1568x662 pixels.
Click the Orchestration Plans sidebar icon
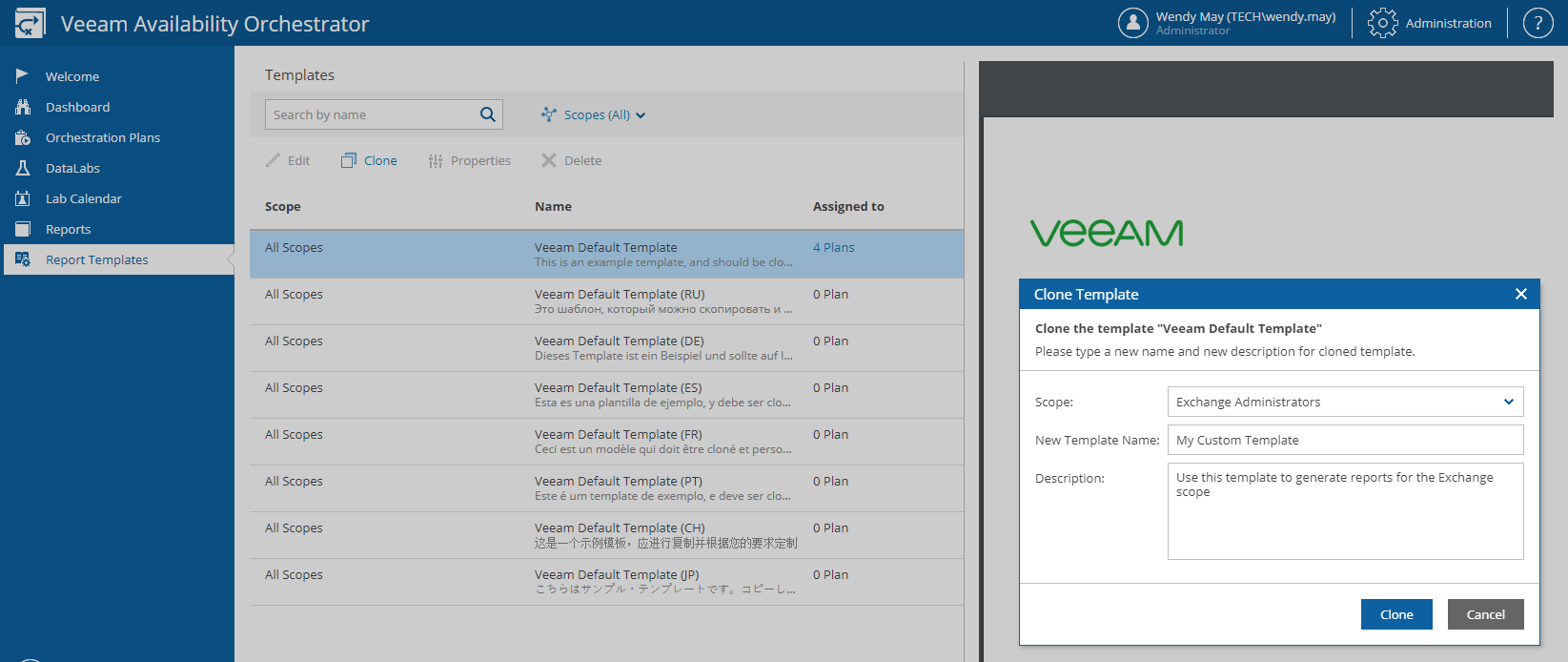pos(23,137)
